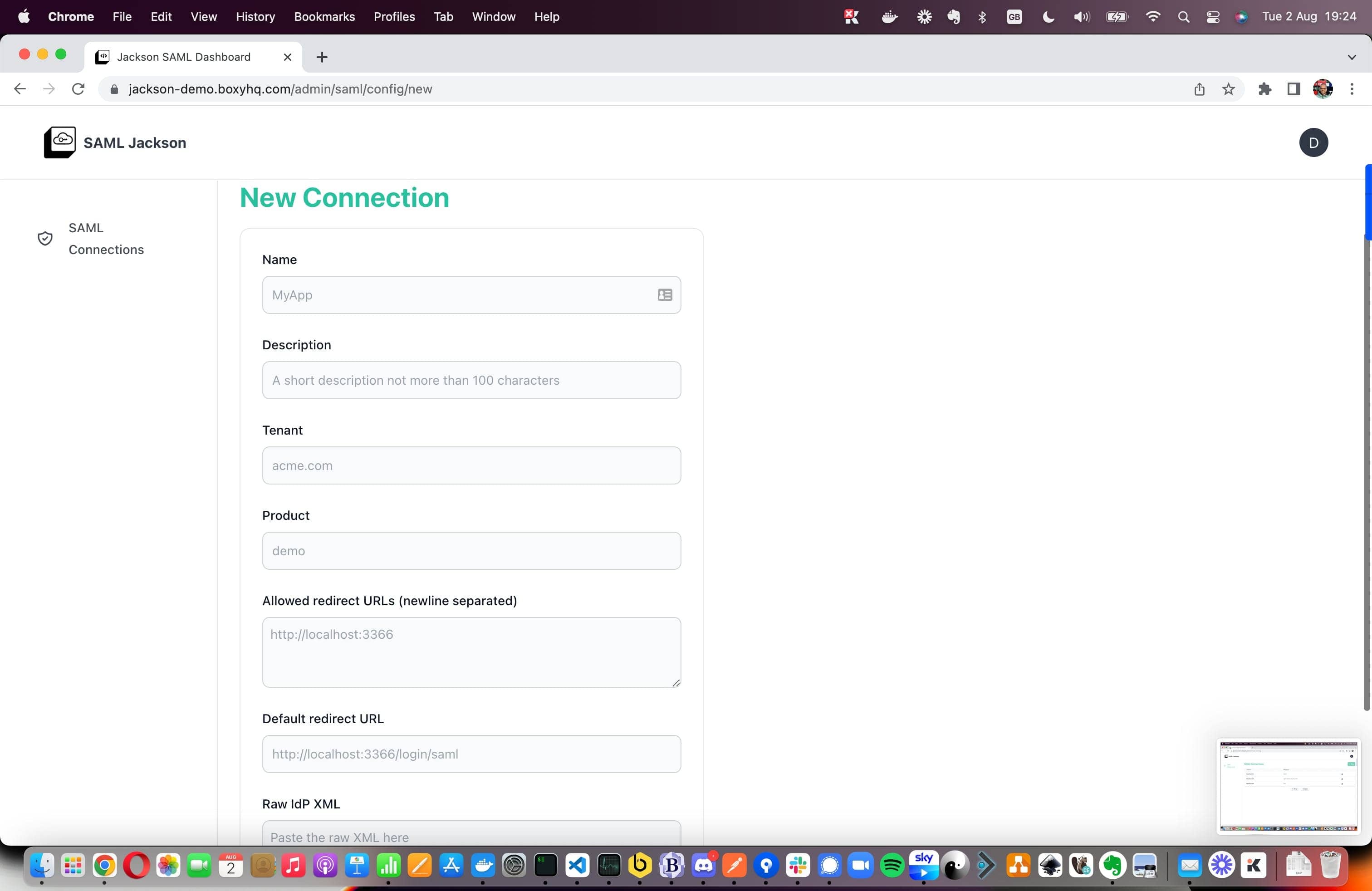Screen dimensions: 1372x891
Task: Toggle Bluetooth from the menu bar
Action: tap(983, 17)
